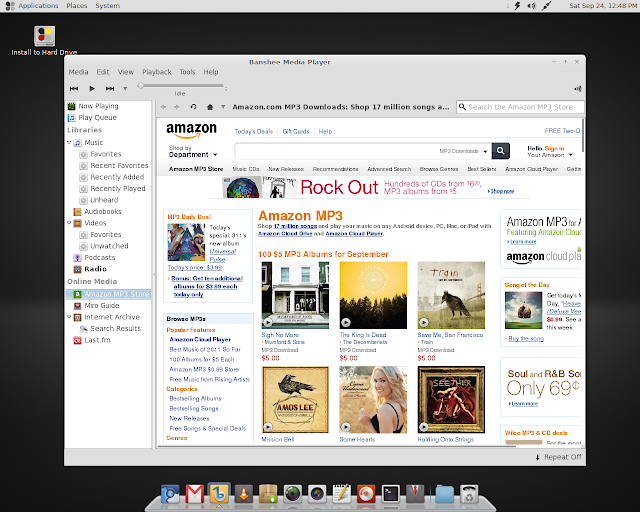Go to the store home page icon
Image resolution: width=640 pixels, height=512 pixels.
click(x=210, y=107)
